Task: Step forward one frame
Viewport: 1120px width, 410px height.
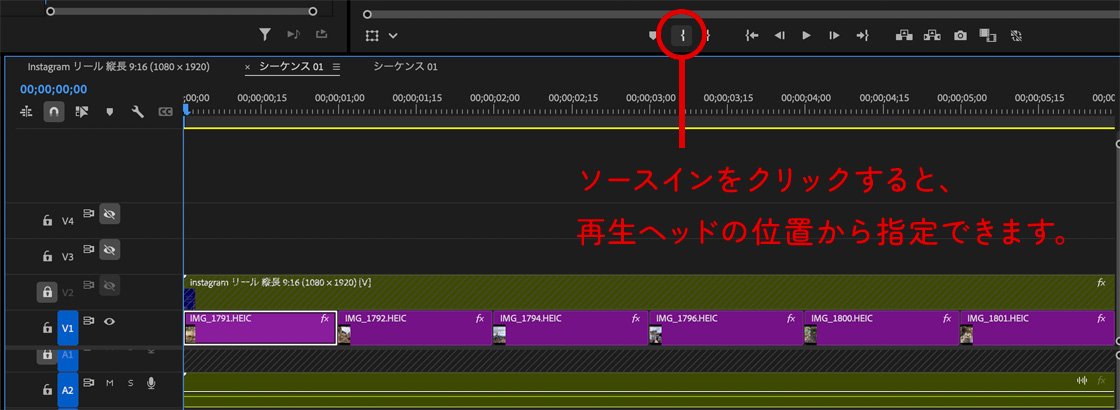Action: pyautogui.click(x=833, y=35)
